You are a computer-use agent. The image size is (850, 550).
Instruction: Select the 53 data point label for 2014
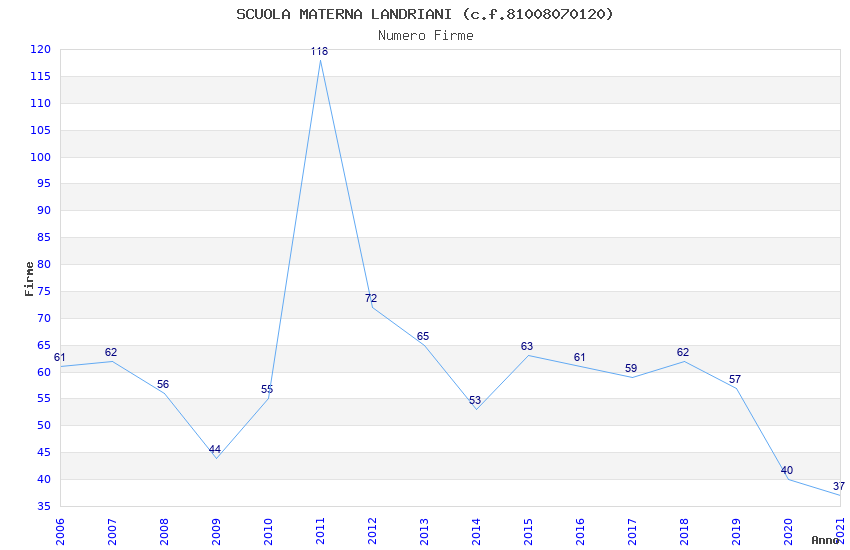(x=475, y=400)
